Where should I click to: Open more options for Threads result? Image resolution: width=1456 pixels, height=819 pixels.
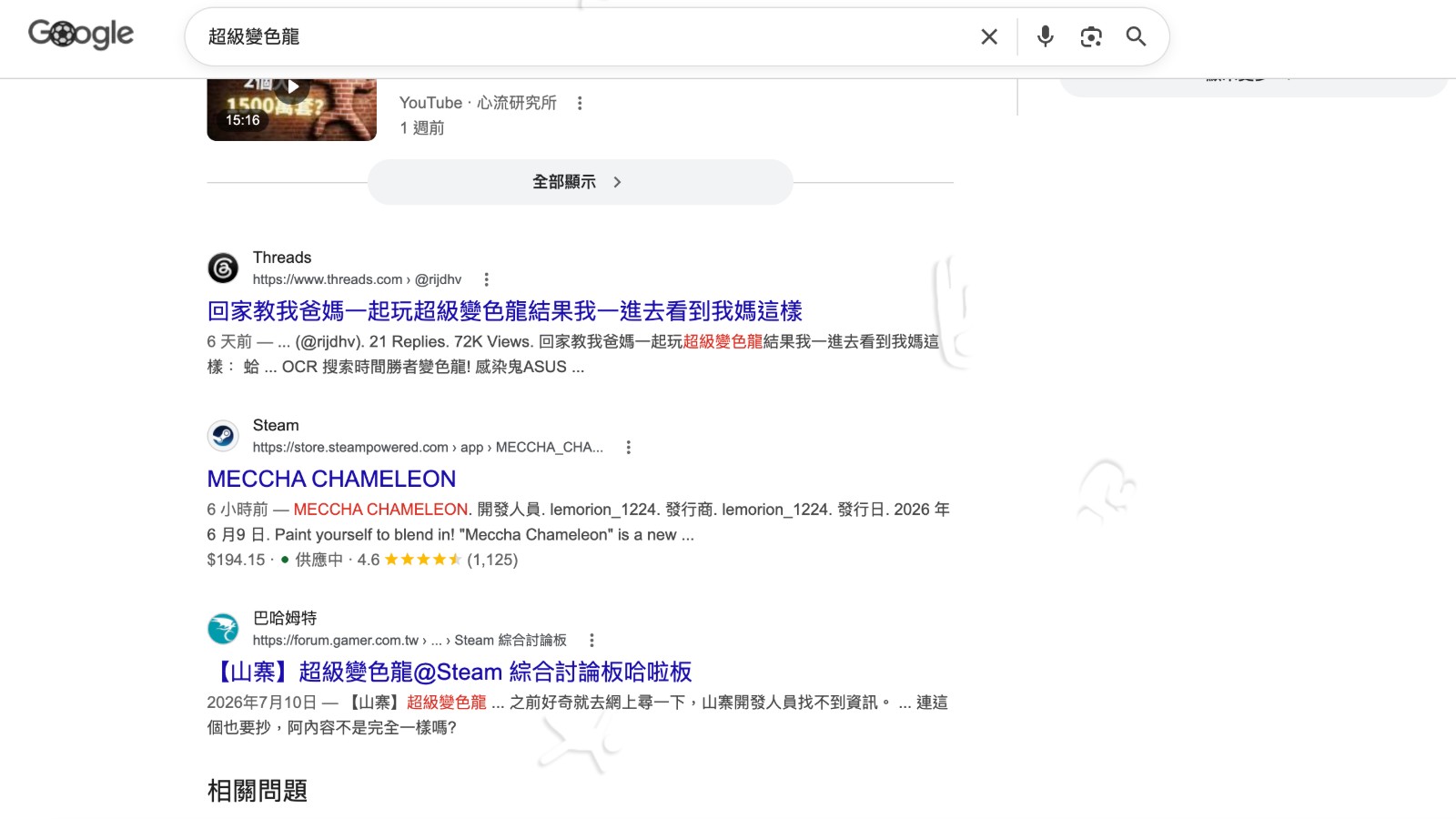click(486, 279)
